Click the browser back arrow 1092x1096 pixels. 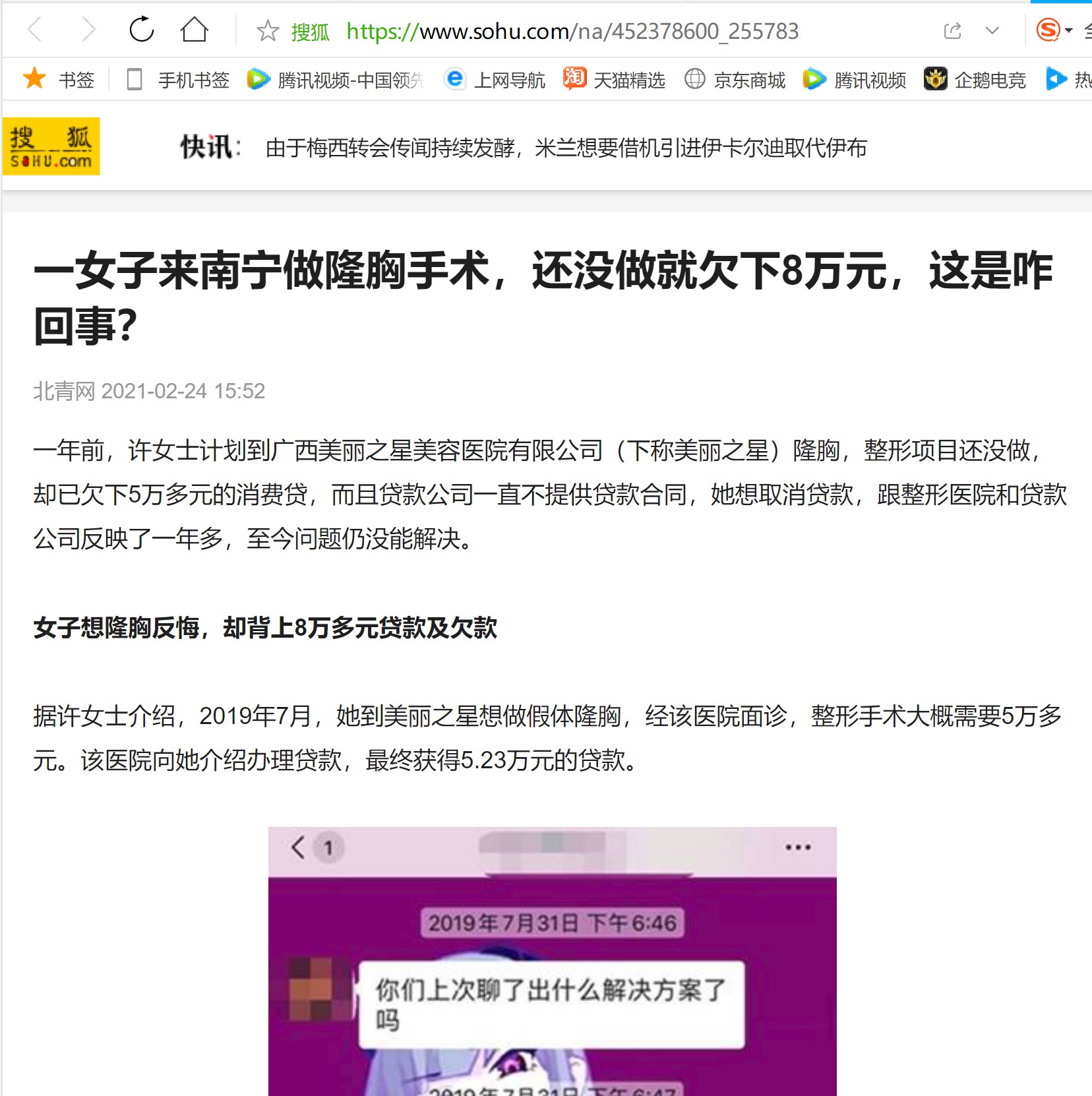pyautogui.click(x=35, y=30)
